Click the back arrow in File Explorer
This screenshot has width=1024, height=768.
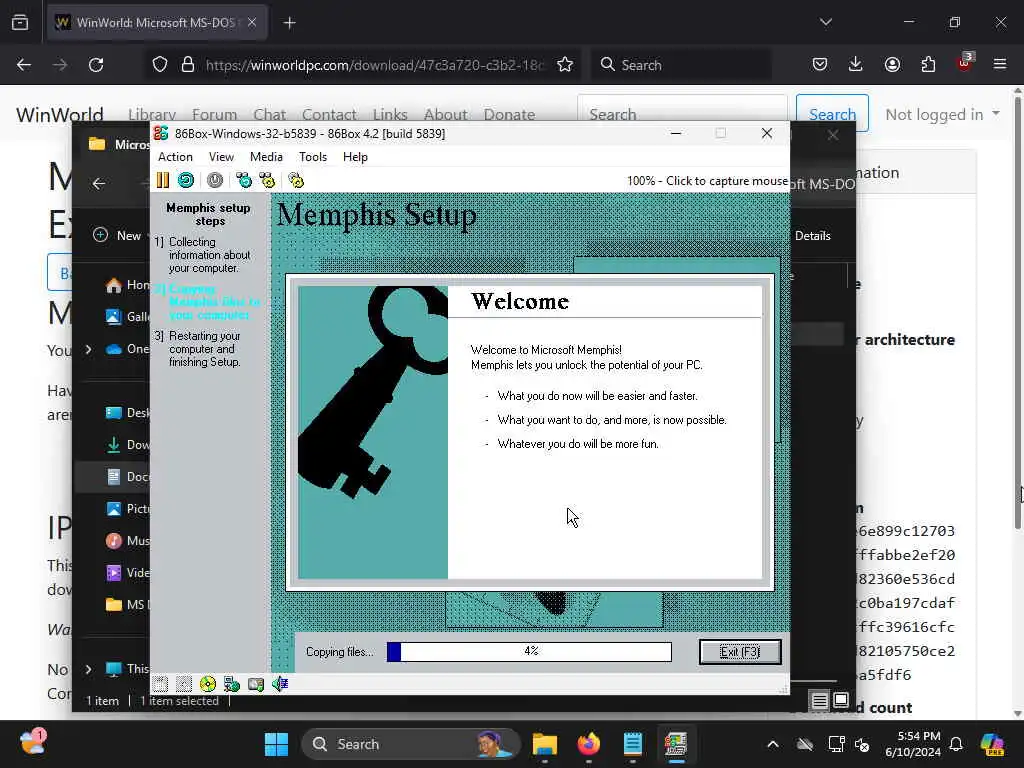pyautogui.click(x=99, y=184)
